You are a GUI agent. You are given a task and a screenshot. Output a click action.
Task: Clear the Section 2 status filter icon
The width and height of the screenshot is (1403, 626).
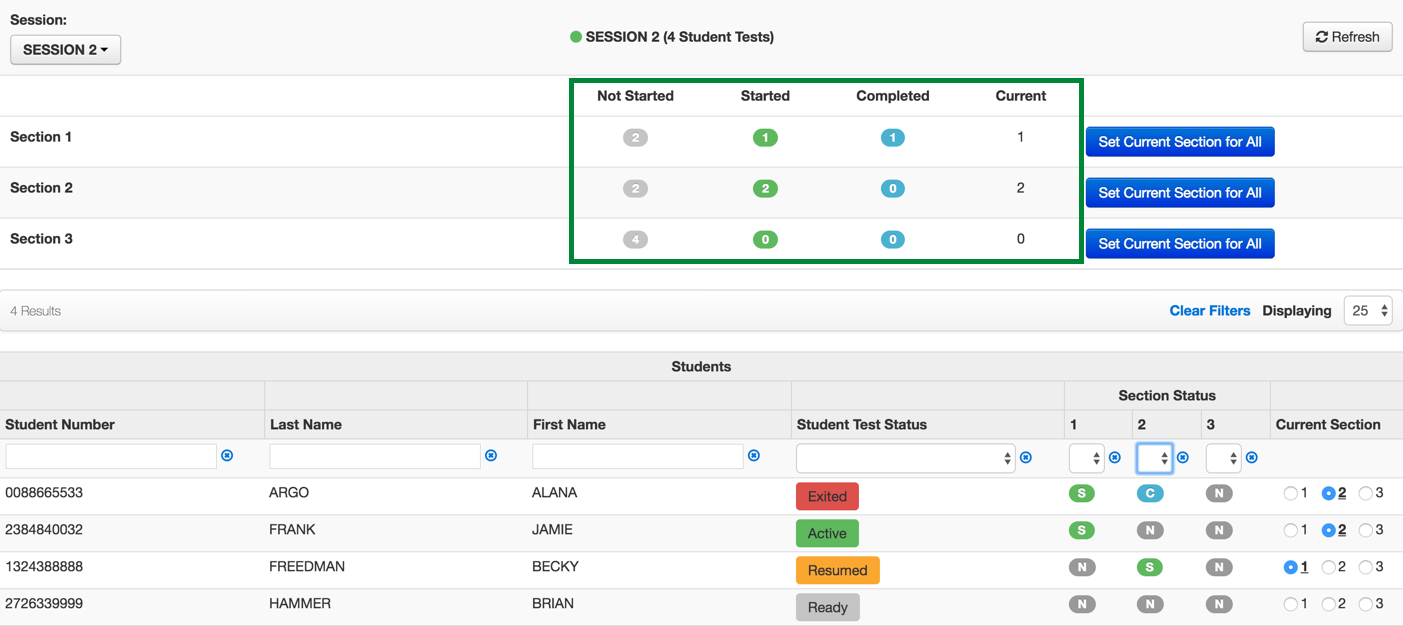(1182, 458)
